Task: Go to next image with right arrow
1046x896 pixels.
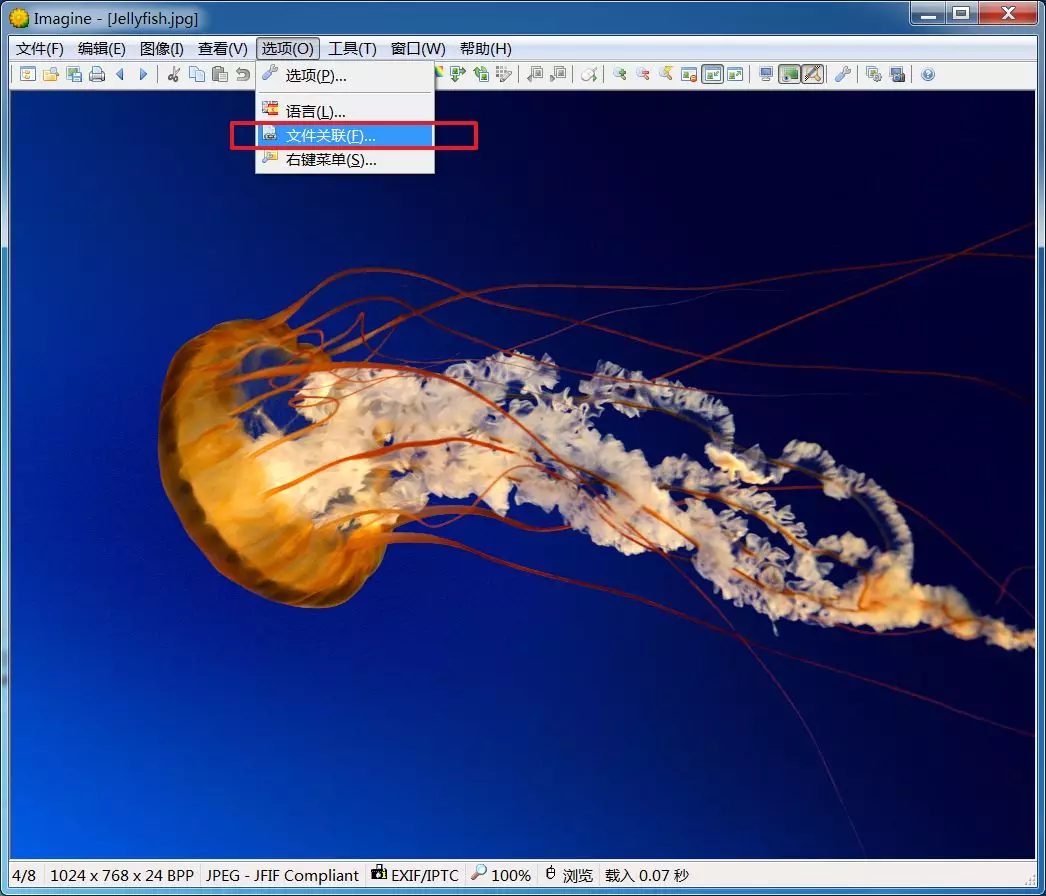Action: [x=143, y=75]
